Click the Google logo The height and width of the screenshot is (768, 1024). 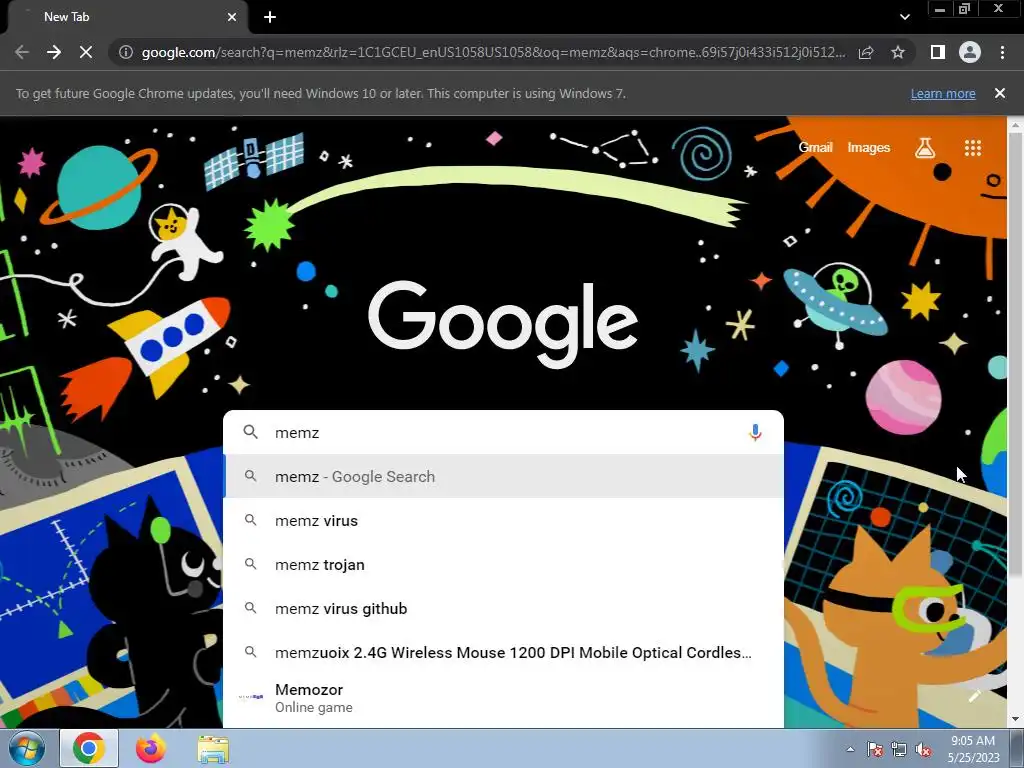503,324
